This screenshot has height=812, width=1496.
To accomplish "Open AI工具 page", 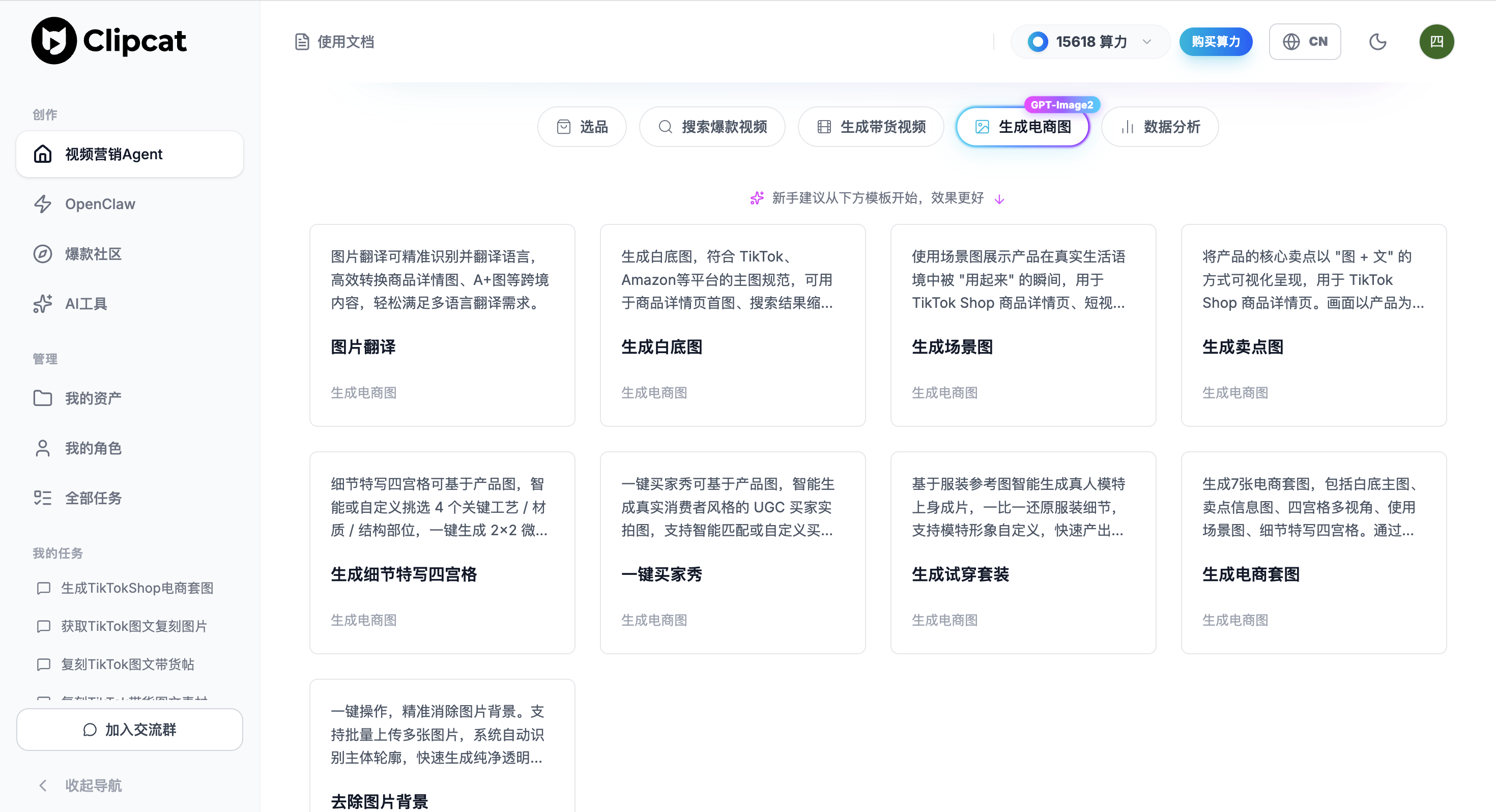I will [130, 304].
